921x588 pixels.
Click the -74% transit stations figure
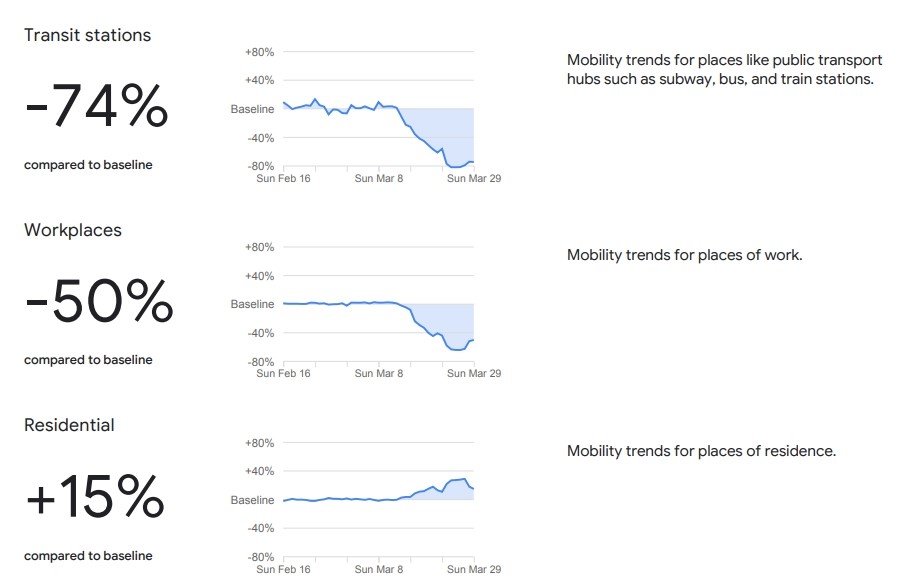97,105
